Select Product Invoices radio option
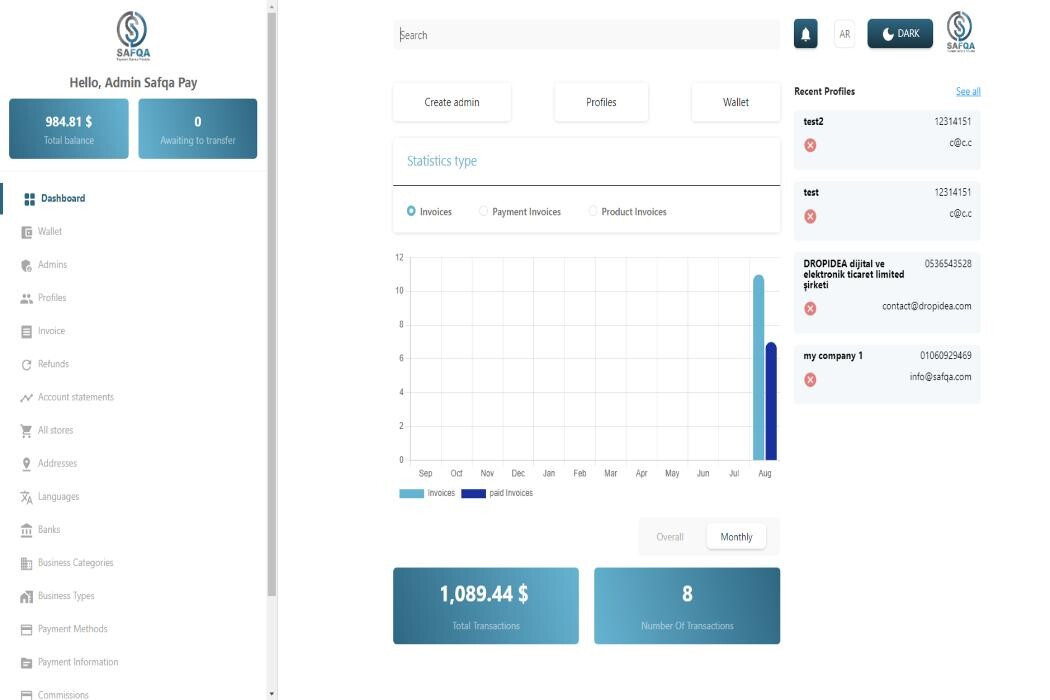 [593, 211]
